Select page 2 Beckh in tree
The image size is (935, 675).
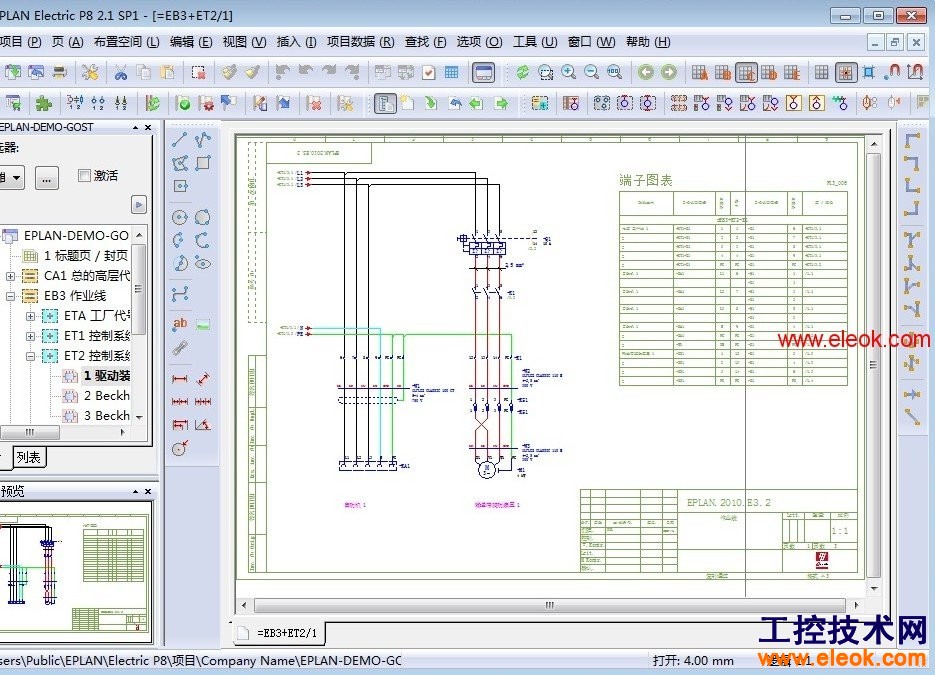(107, 396)
